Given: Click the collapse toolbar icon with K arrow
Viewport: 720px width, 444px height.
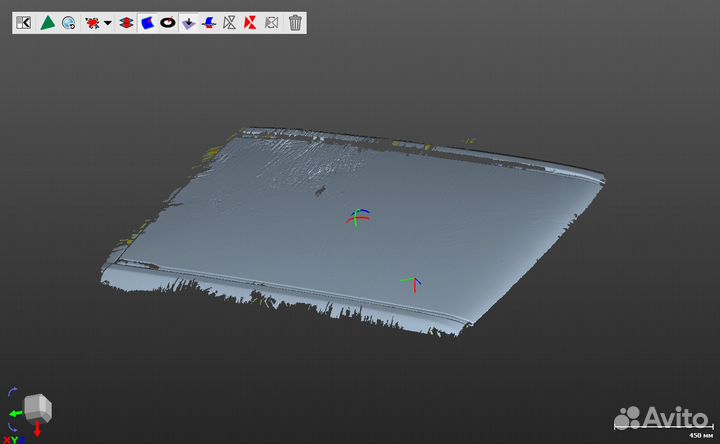Looking at the screenshot, I should [23, 22].
